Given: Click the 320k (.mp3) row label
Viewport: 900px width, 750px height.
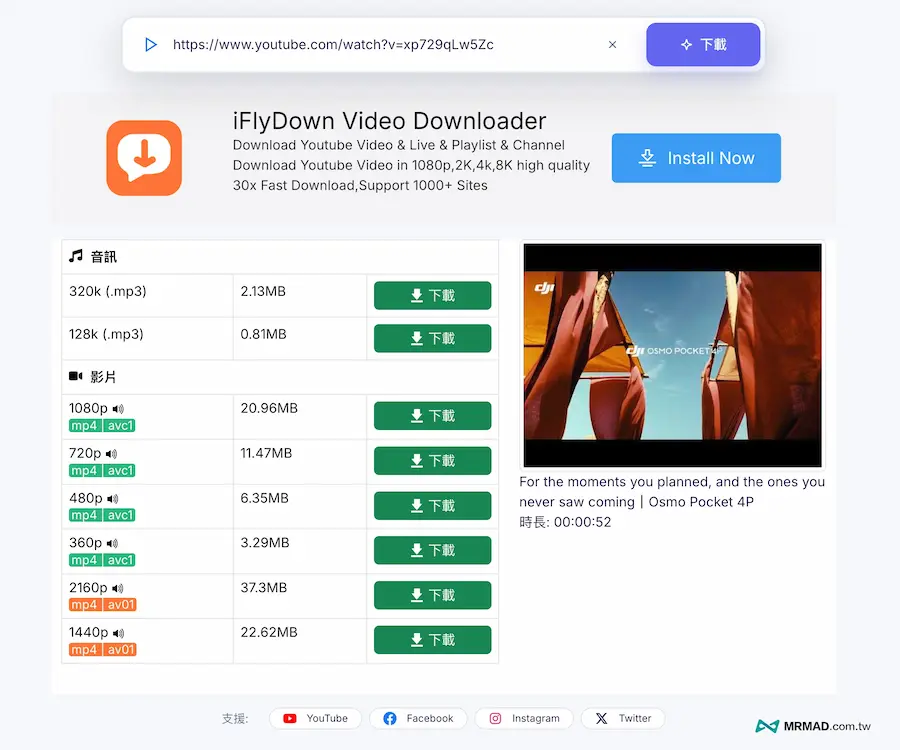Looking at the screenshot, I should (x=107, y=292).
